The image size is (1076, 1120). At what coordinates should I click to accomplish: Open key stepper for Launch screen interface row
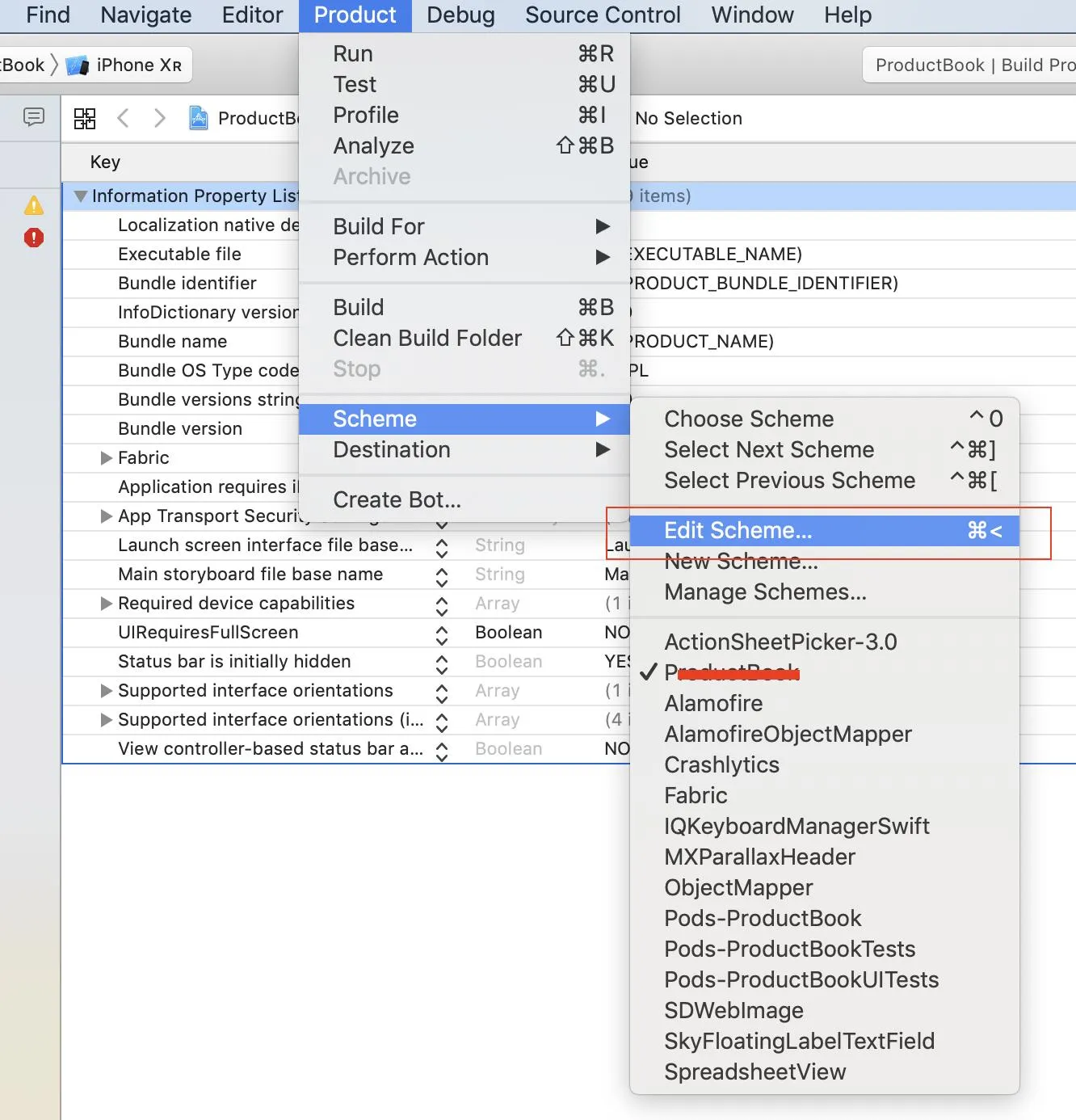(442, 549)
